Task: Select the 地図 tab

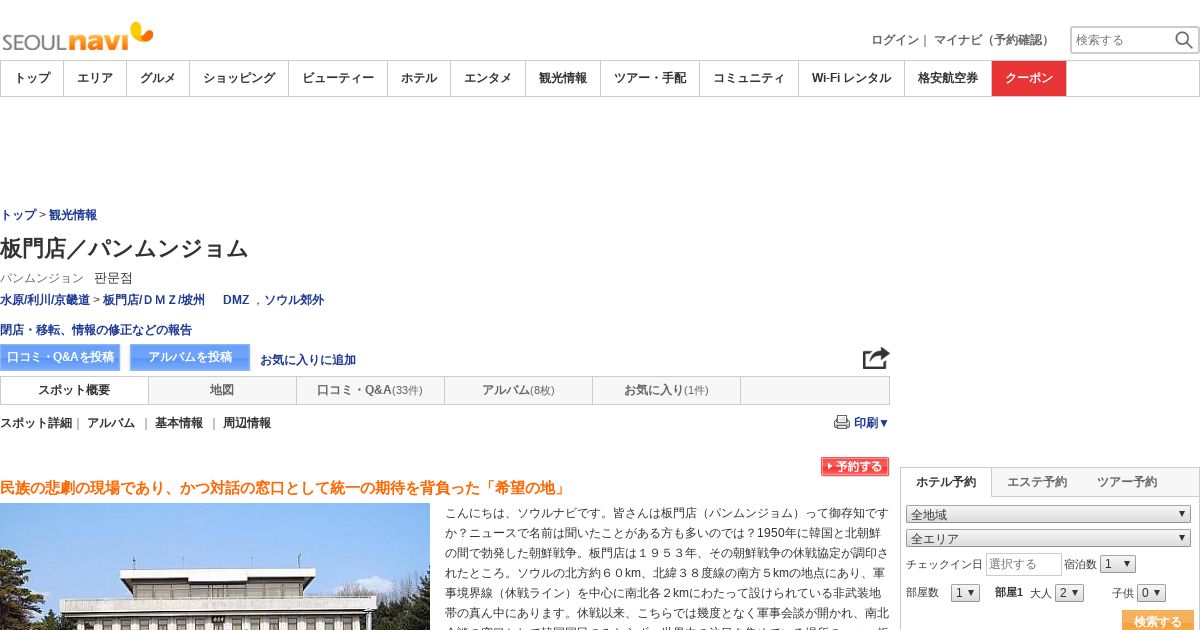Action: 222,390
